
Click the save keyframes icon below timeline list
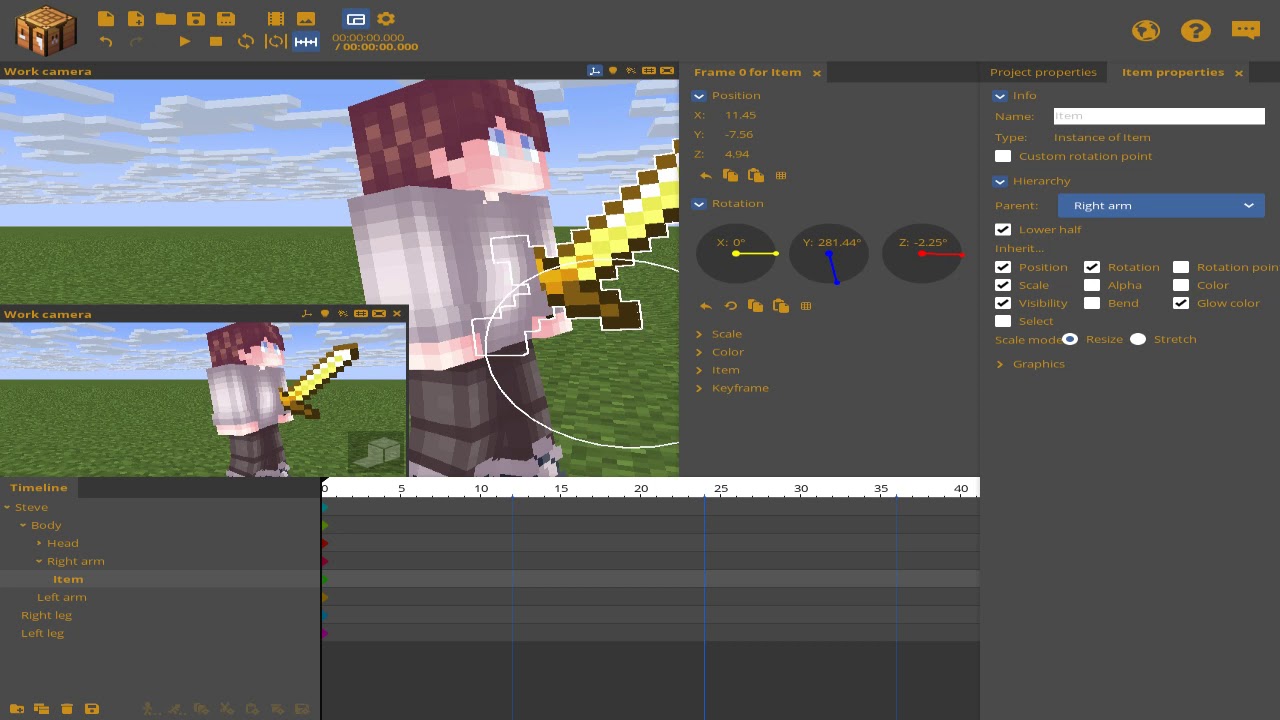click(x=92, y=709)
